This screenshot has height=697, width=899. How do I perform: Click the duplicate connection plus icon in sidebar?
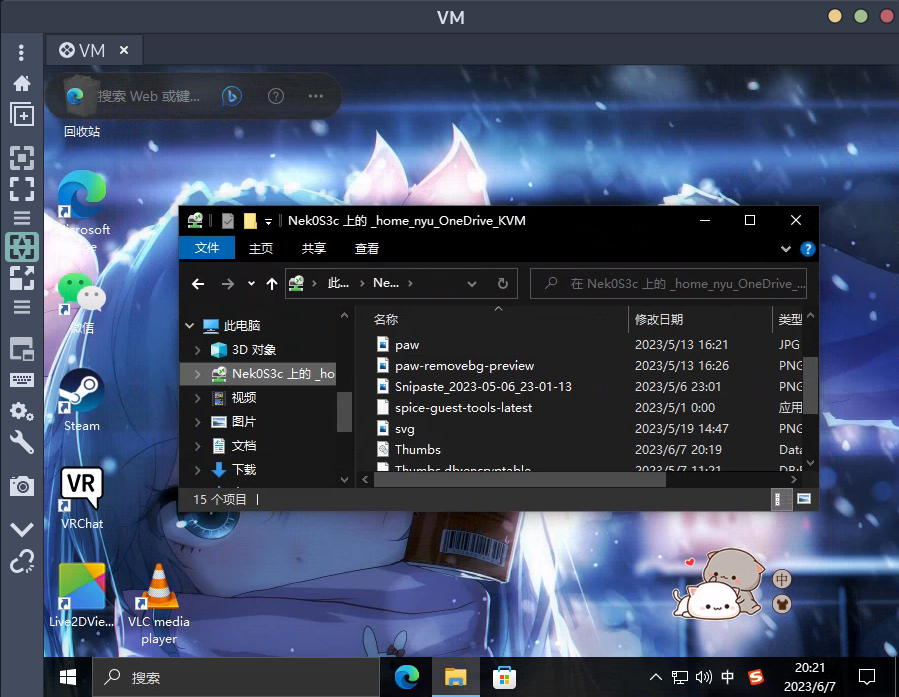[22, 115]
